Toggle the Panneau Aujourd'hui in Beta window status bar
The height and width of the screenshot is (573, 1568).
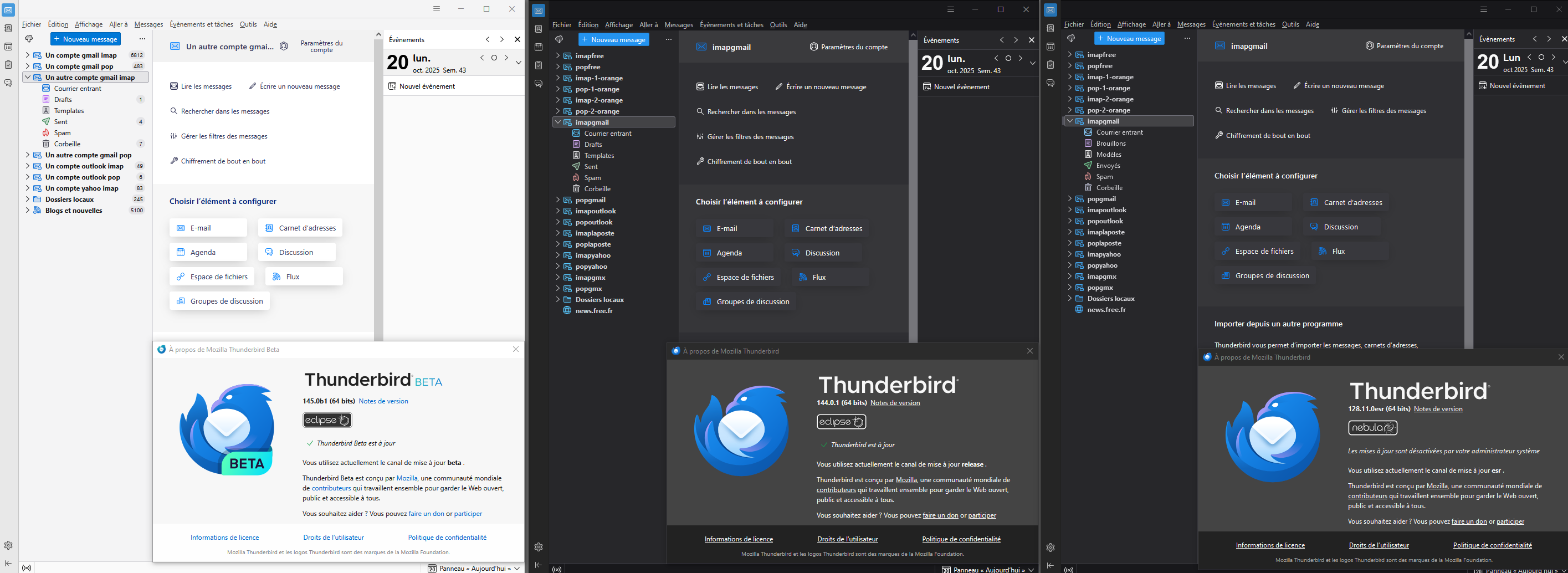(x=474, y=568)
